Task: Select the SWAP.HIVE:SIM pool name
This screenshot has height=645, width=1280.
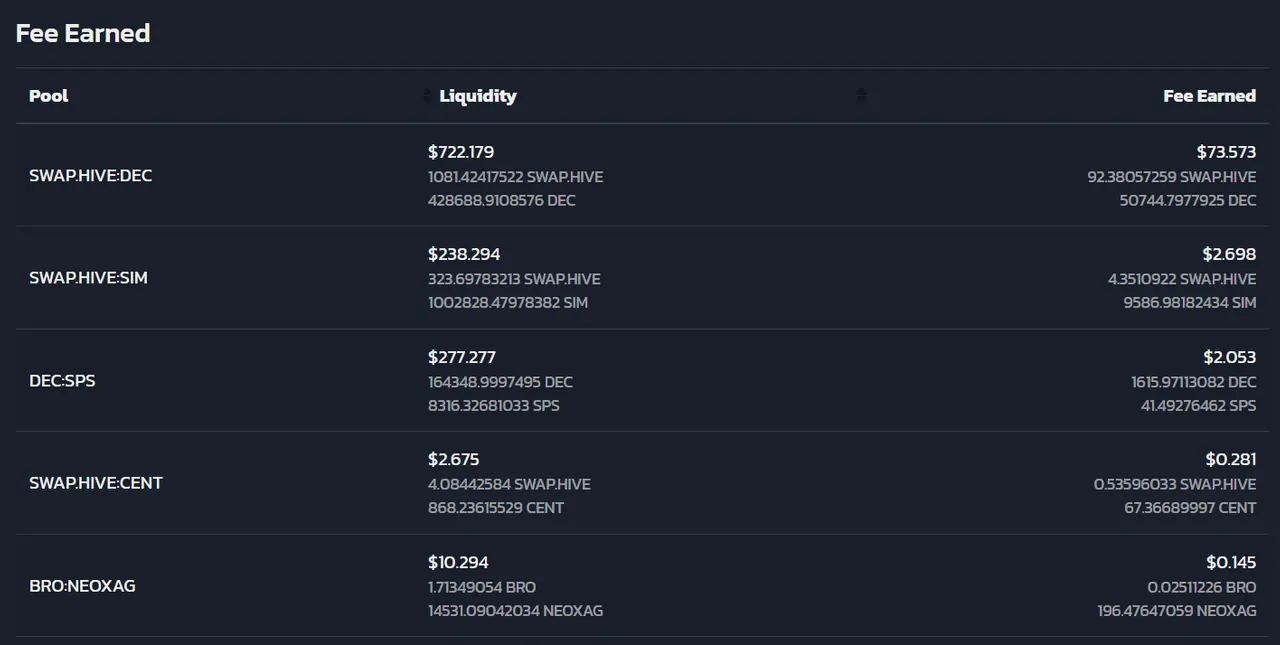Action: point(88,278)
